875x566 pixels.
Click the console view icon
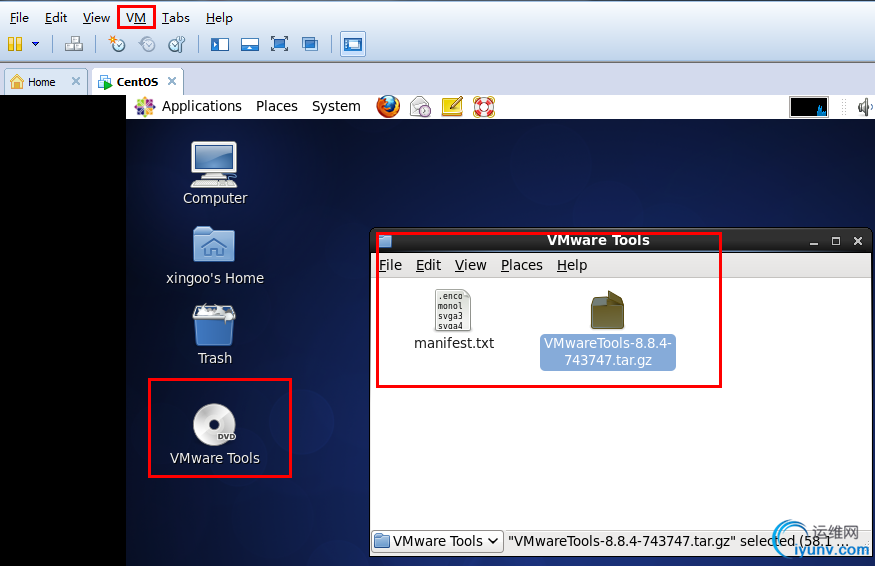click(x=353, y=44)
